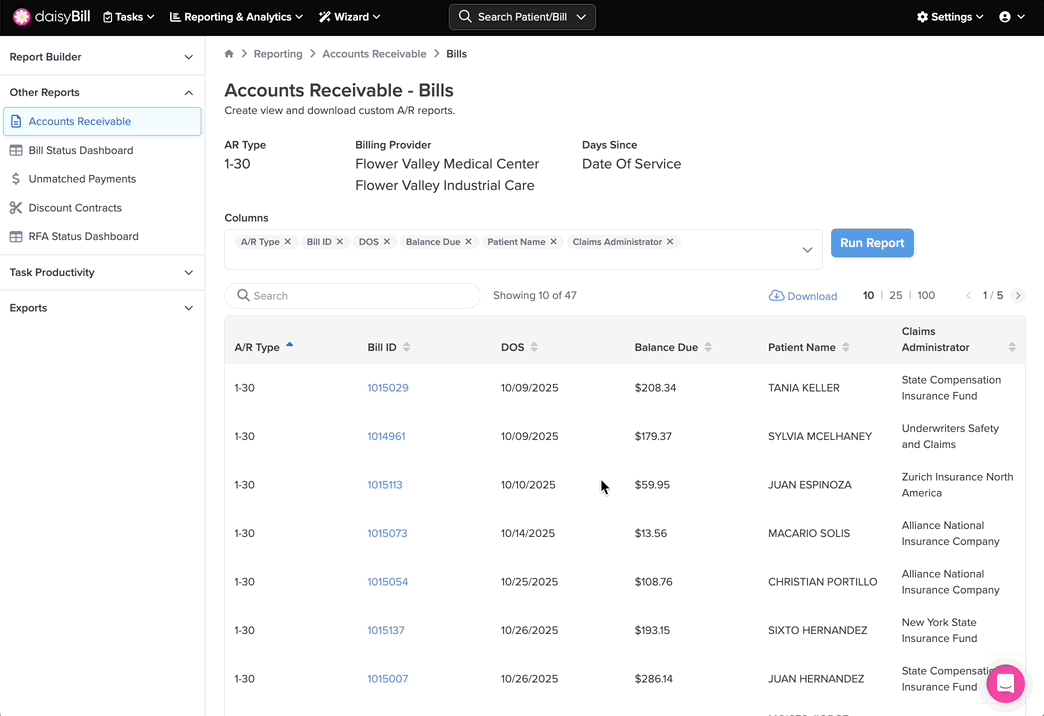Viewport: 1044px width, 716px height.
Task: Expand the Columns selector dropdown
Action: [x=807, y=250]
